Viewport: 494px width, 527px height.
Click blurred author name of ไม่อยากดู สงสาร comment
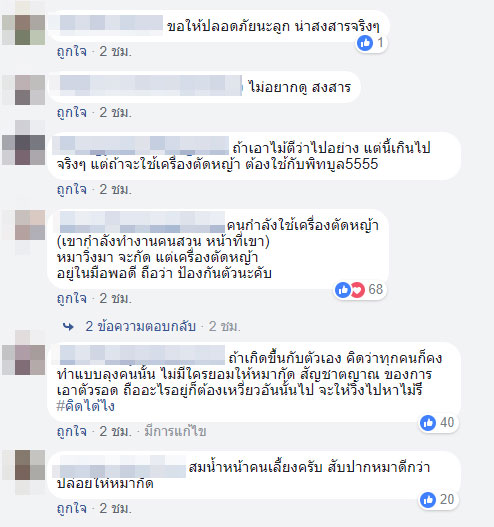click(151, 86)
